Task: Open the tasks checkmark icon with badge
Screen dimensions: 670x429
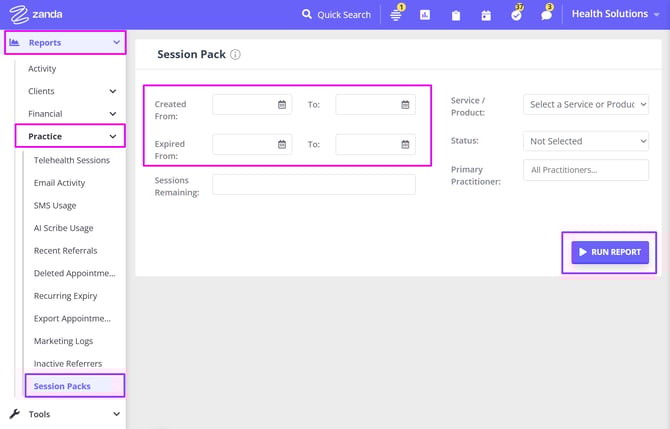Action: tap(516, 15)
